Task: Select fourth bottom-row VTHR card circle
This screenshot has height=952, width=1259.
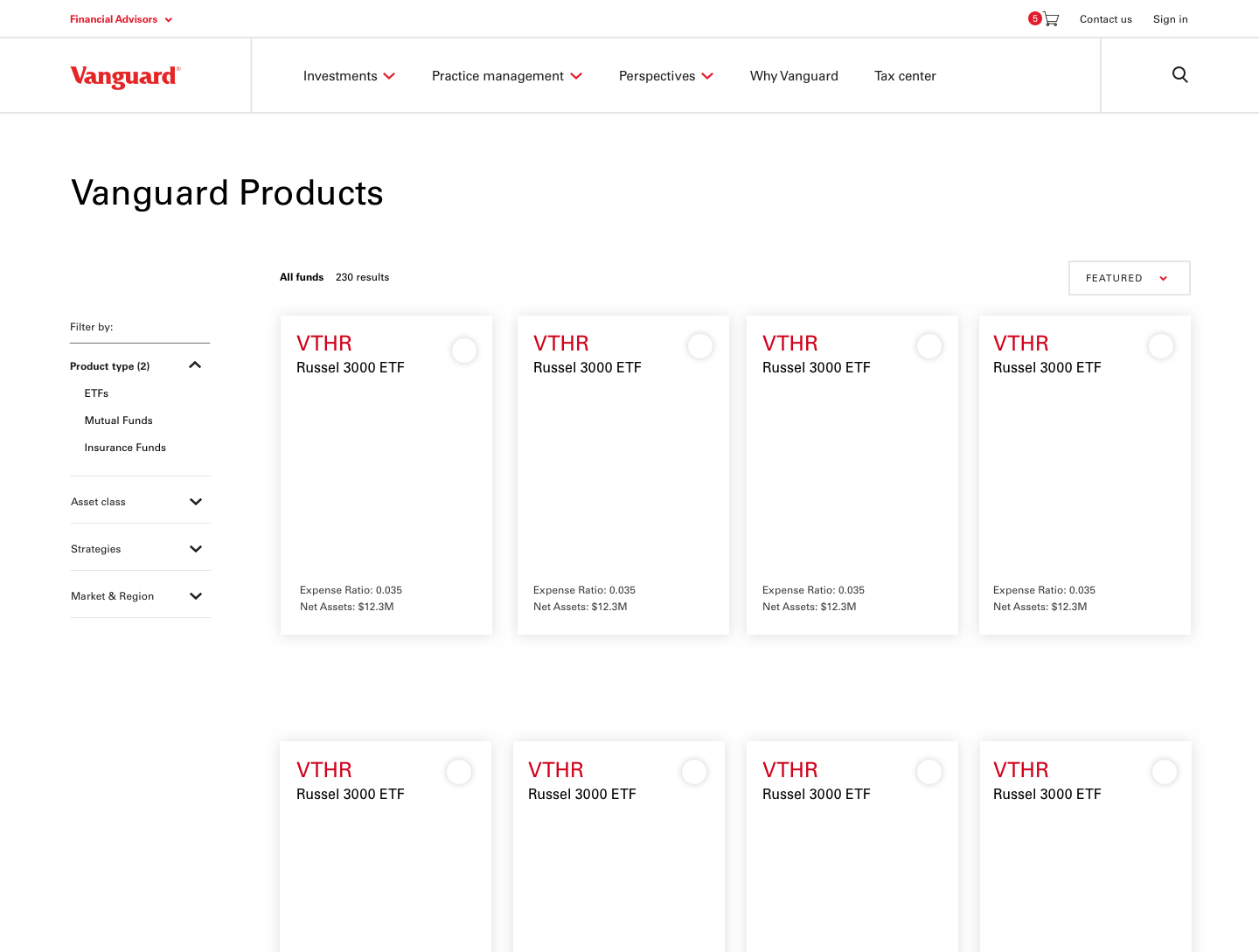Action: tap(1165, 772)
